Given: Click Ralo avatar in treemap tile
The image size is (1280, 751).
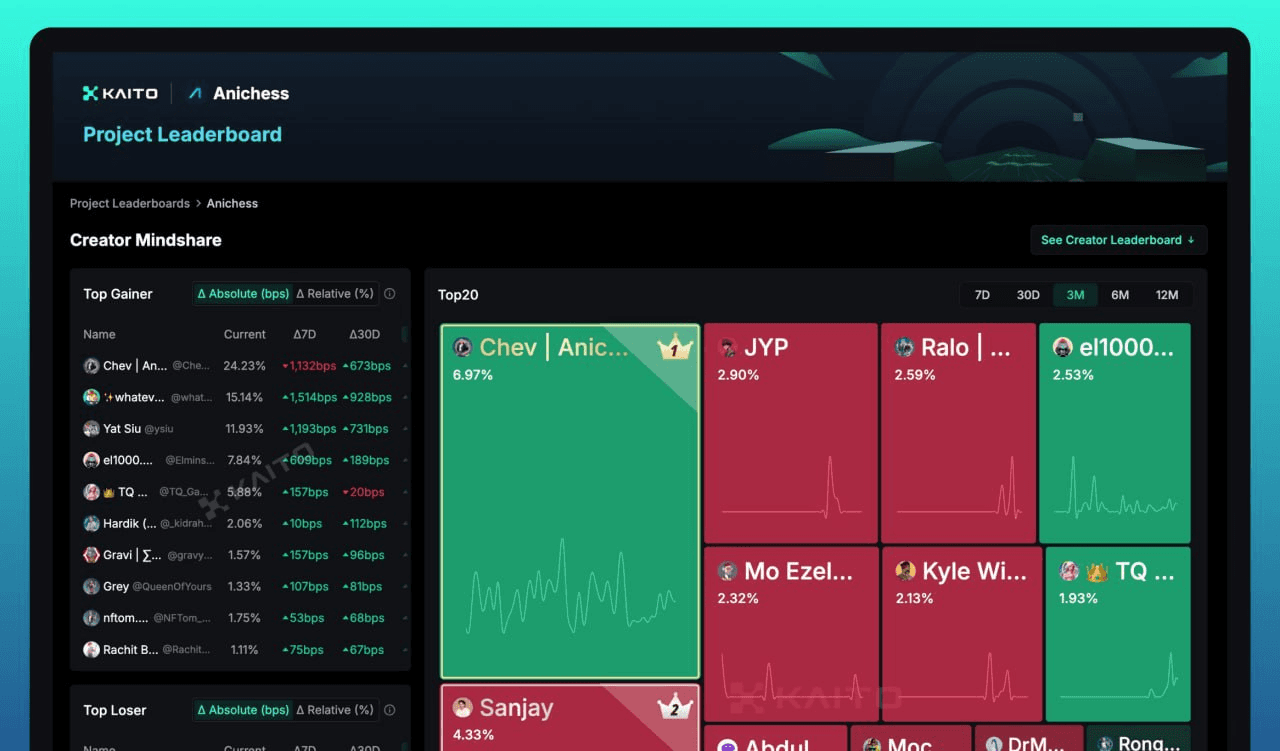Looking at the screenshot, I should tap(904, 347).
